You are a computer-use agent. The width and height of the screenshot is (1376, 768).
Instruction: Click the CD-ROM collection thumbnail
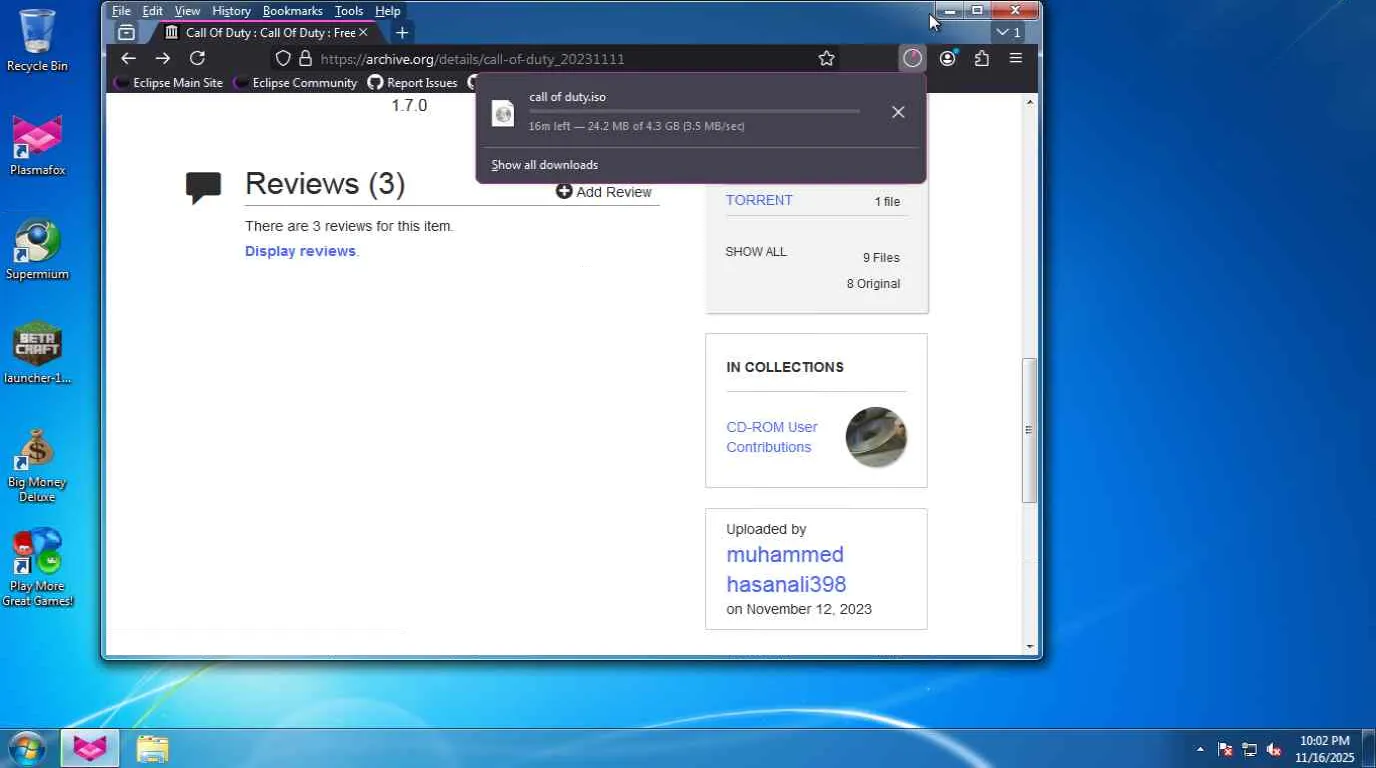(876, 437)
